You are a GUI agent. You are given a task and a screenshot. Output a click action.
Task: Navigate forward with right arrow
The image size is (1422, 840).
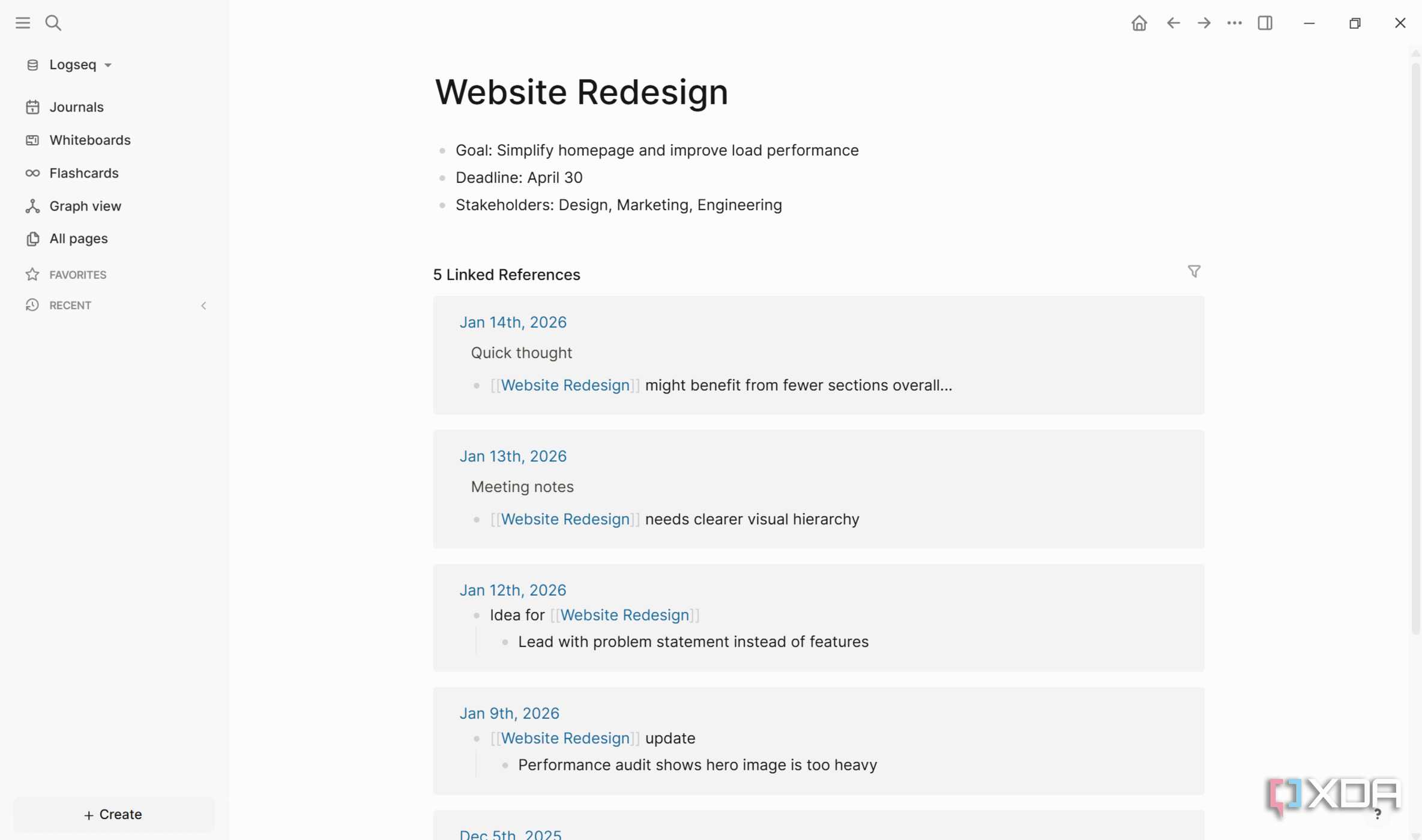[x=1204, y=23]
